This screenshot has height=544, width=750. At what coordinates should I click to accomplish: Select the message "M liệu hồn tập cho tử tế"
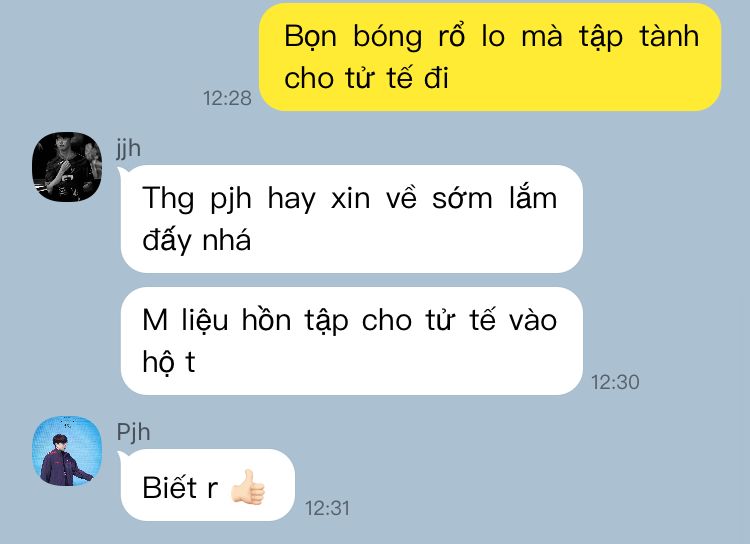[352, 341]
